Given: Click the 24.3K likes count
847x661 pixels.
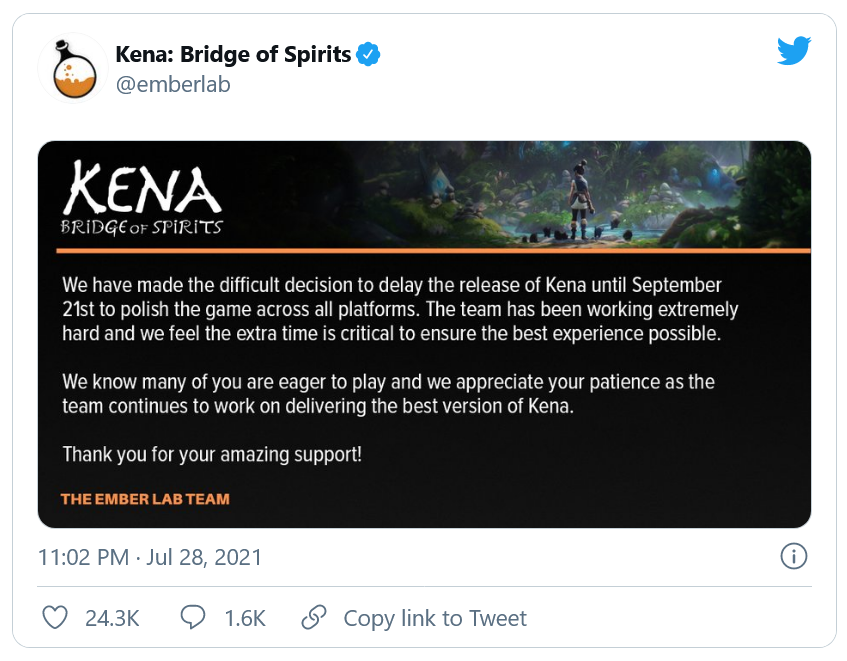Looking at the screenshot, I should 112,619.
